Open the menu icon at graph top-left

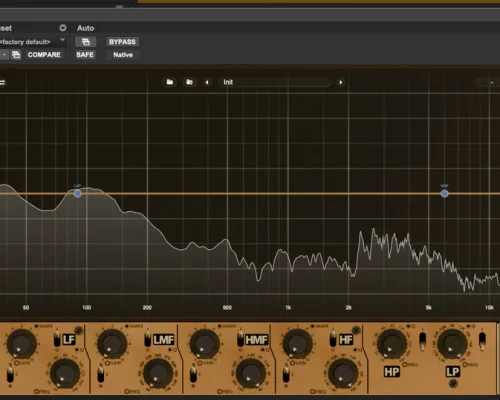2,82
